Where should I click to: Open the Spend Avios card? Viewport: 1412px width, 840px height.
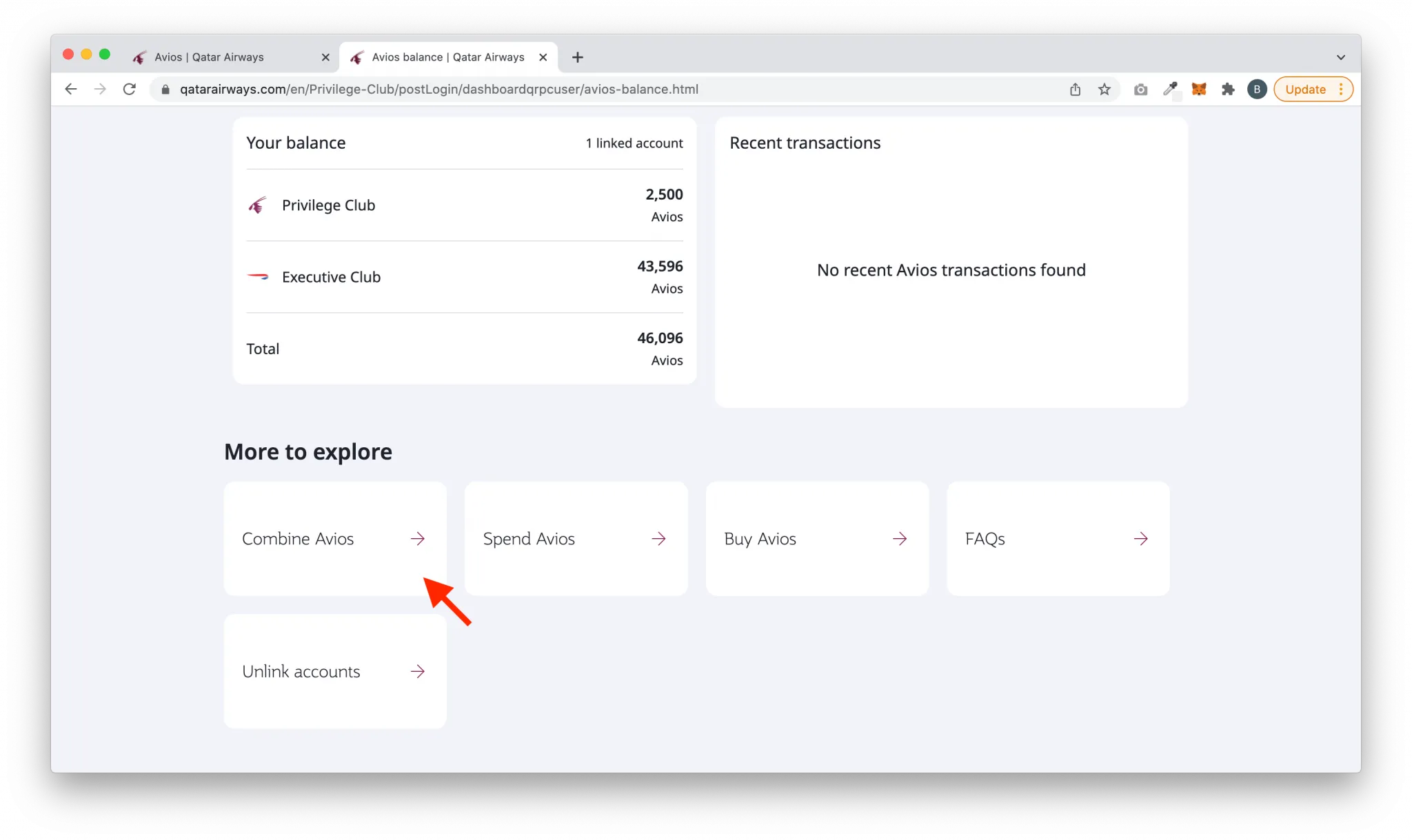(x=576, y=538)
